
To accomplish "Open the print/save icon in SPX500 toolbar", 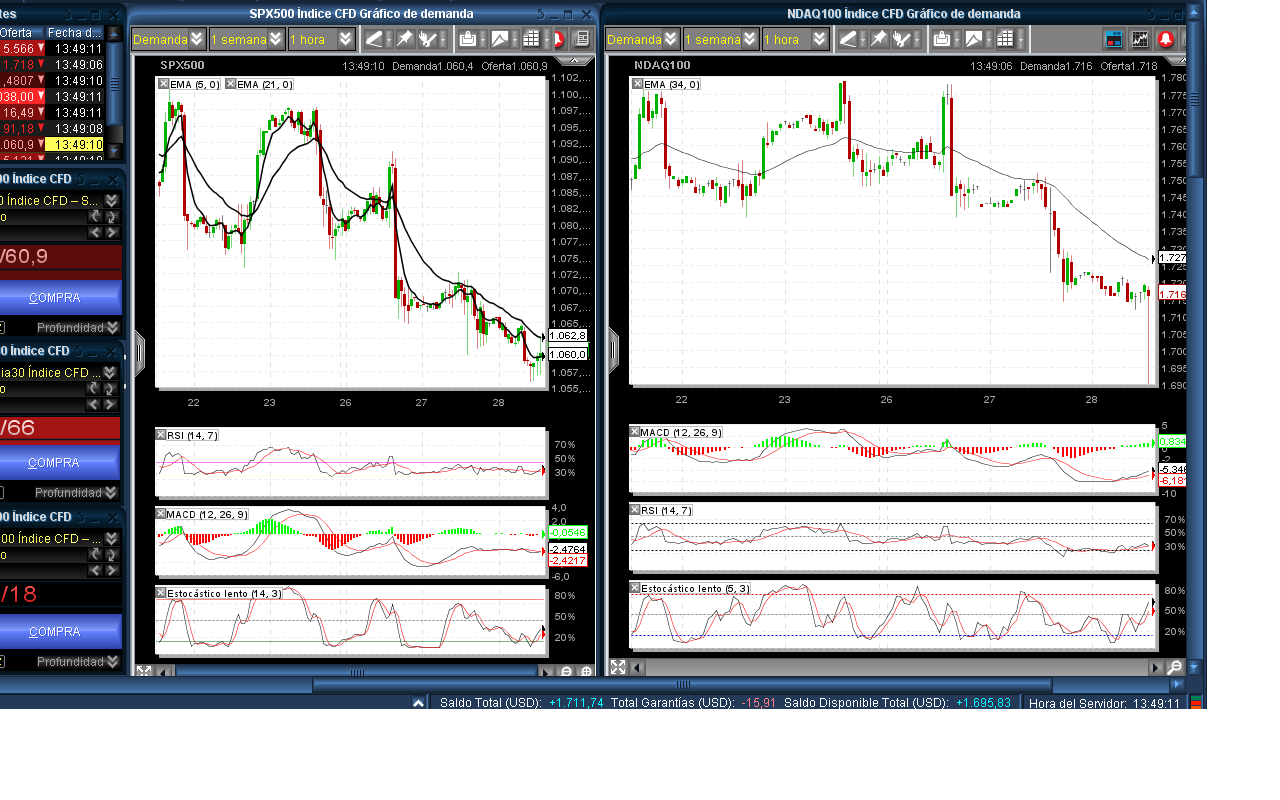I will (468, 39).
